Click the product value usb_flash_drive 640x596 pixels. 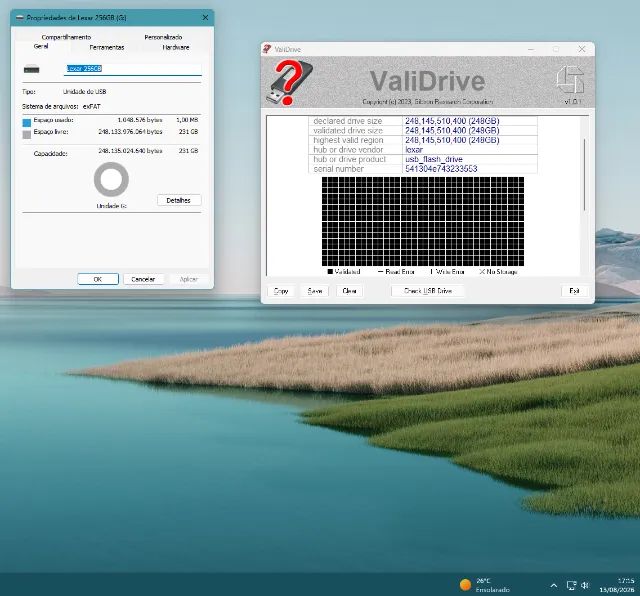click(434, 159)
